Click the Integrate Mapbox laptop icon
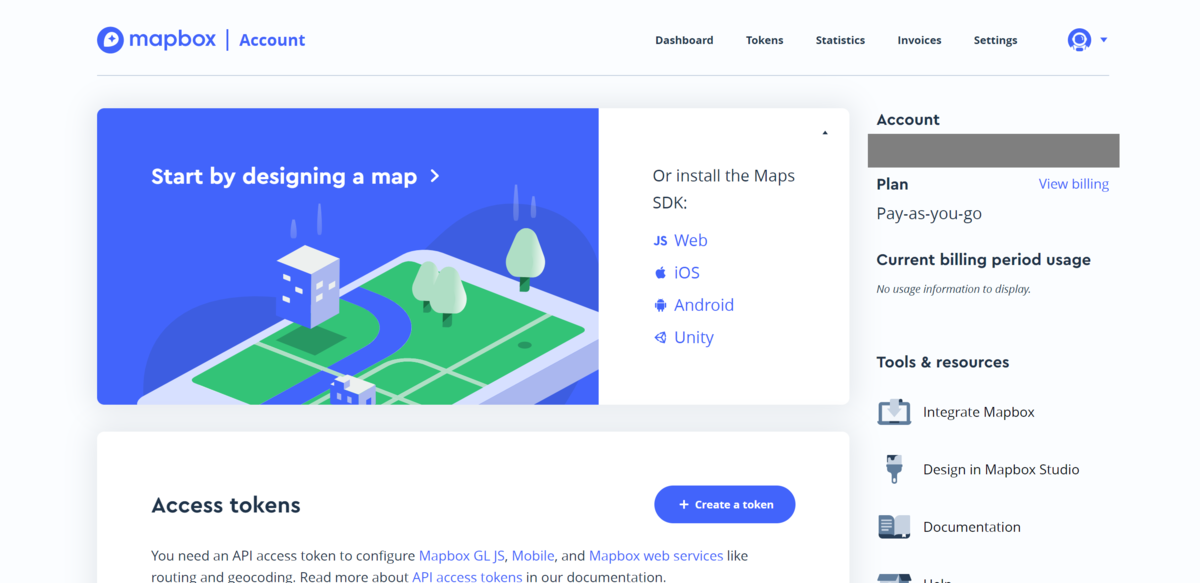 (x=894, y=412)
